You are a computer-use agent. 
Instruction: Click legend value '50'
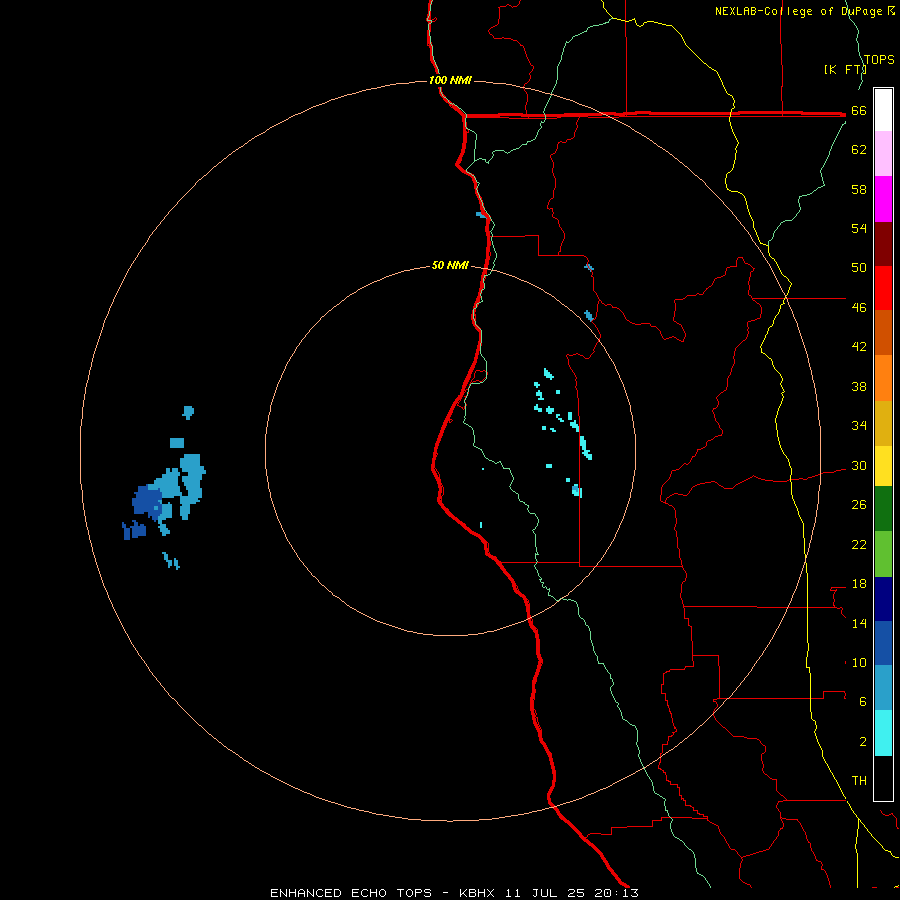(x=859, y=267)
